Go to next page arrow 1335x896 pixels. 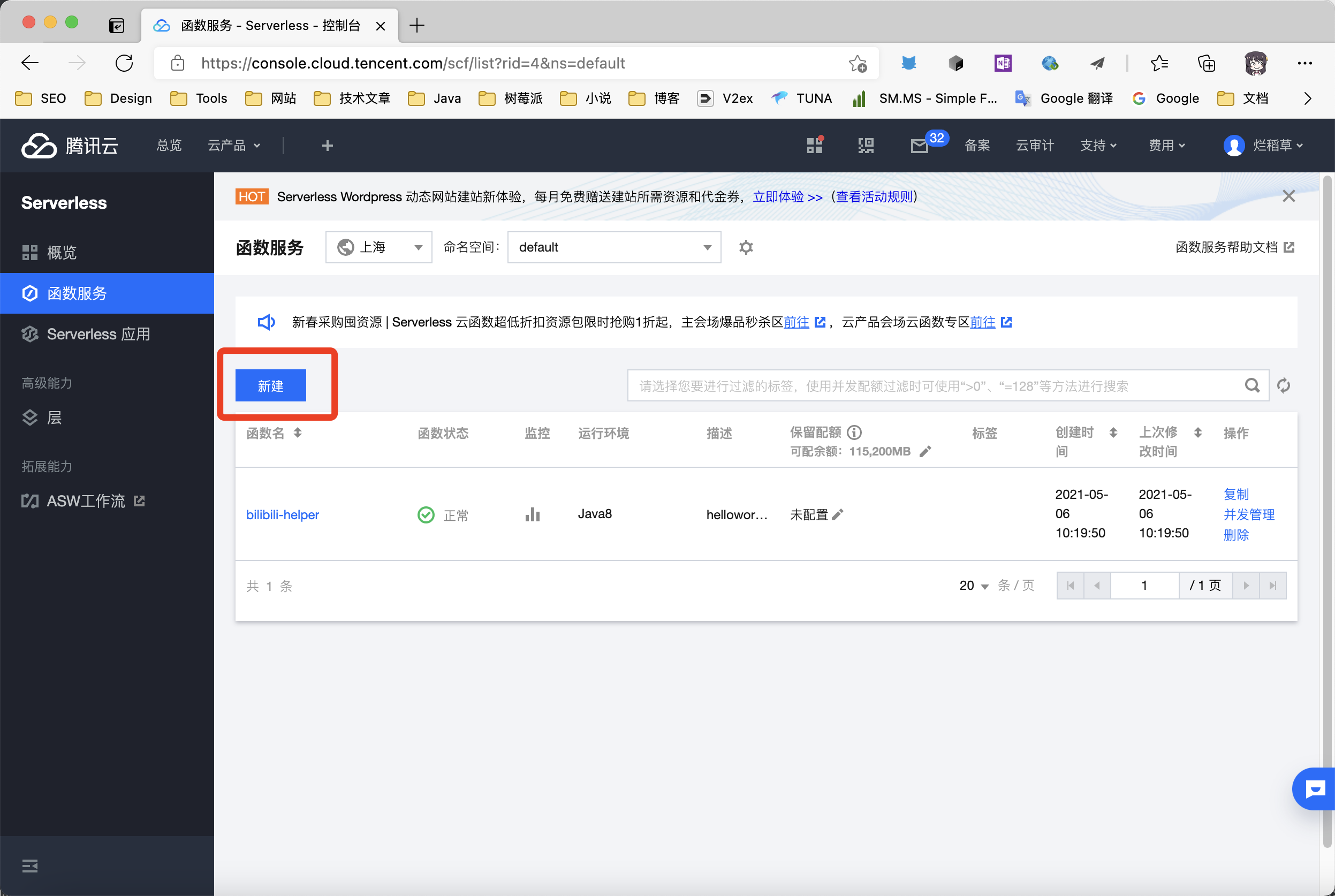[x=1246, y=586]
